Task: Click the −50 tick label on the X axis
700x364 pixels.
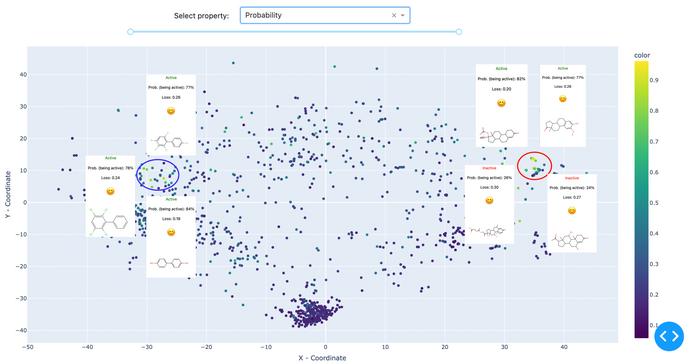Action: tap(28, 347)
